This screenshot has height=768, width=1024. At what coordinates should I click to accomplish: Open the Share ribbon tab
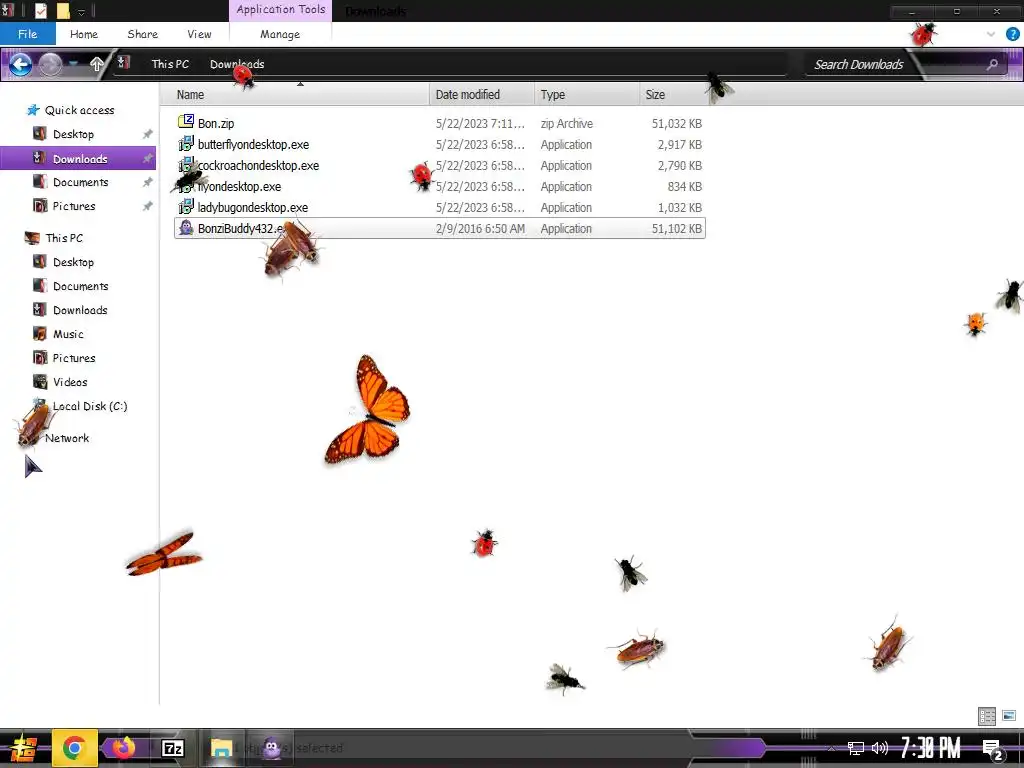click(142, 34)
